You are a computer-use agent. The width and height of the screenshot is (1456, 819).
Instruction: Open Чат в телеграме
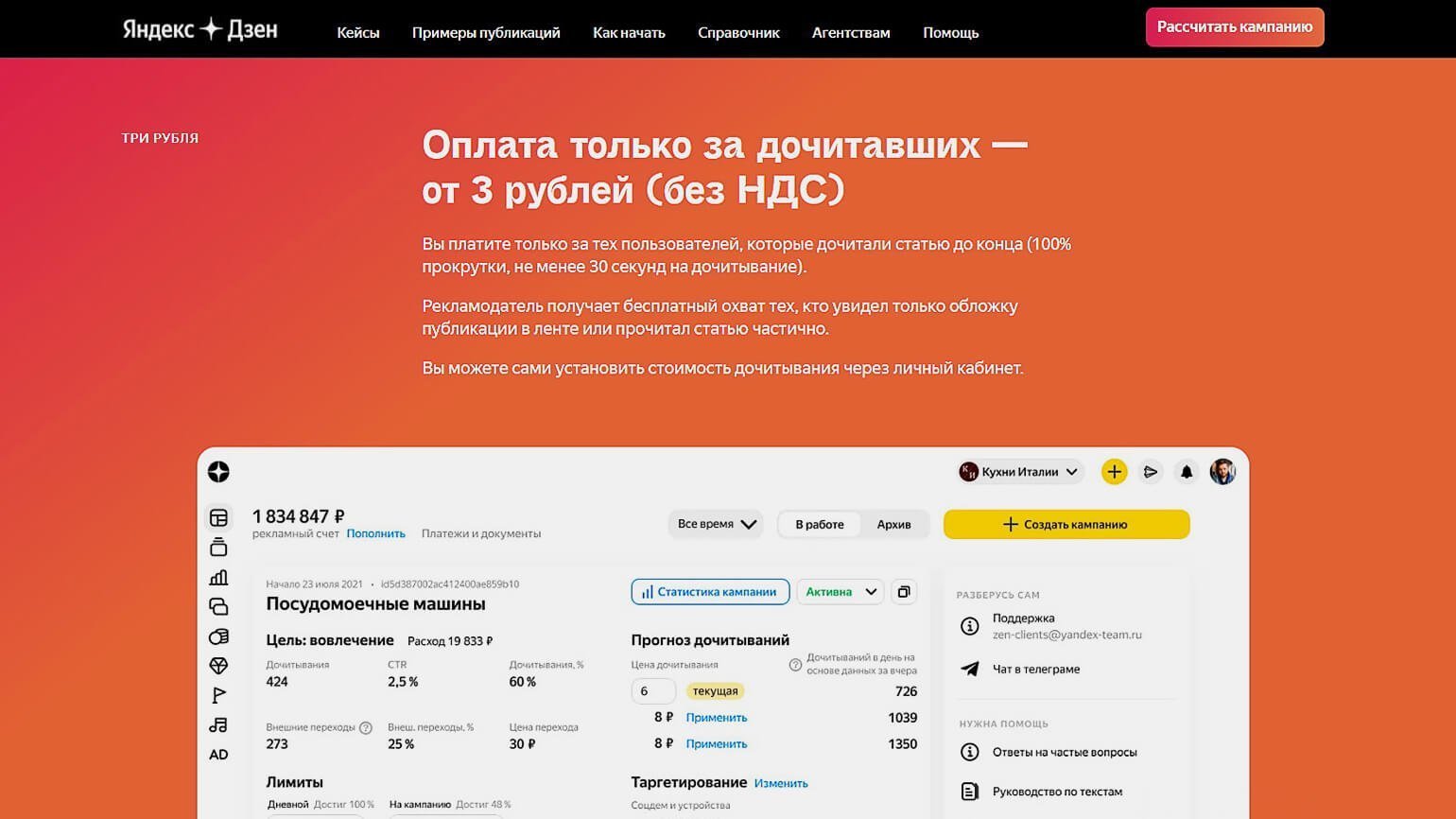pos(1036,669)
